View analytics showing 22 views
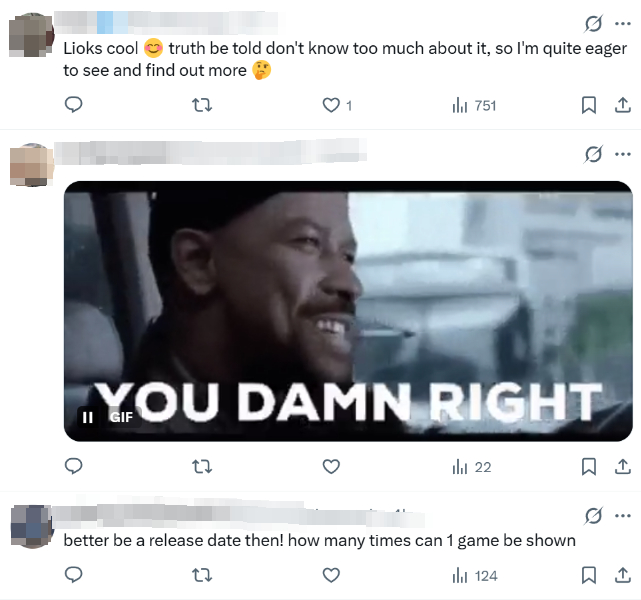Screen dimensions: 641x600 pos(472,467)
